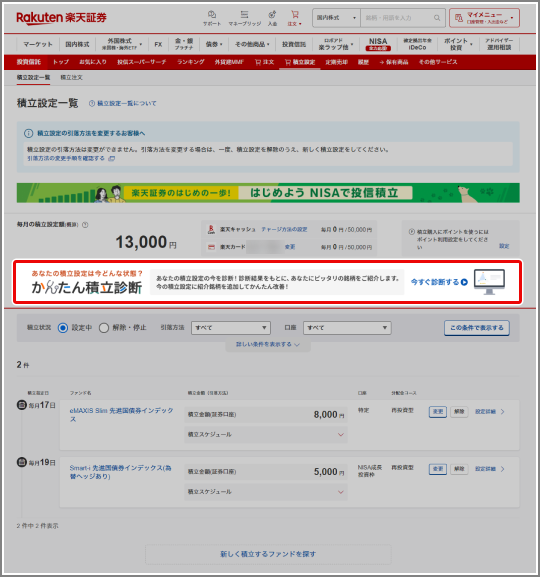
Task: Click the はじめよう NISAで投信積立 banner
Action: pos(268,193)
